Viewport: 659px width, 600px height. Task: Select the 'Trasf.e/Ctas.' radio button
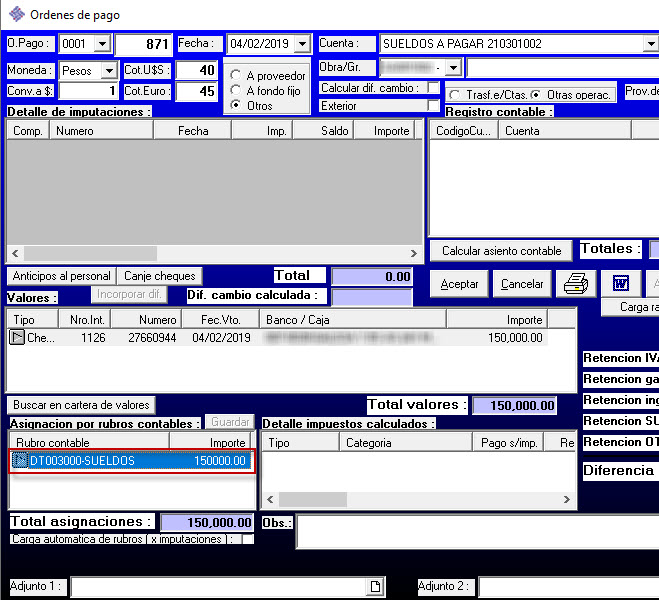455,94
